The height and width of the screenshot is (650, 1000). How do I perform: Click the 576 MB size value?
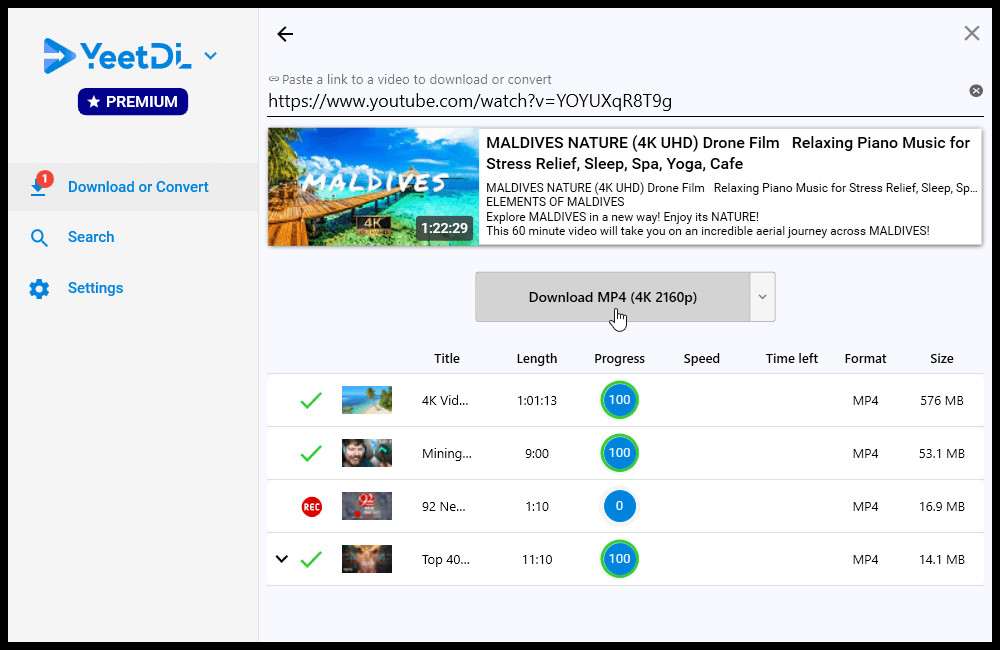[941, 401]
